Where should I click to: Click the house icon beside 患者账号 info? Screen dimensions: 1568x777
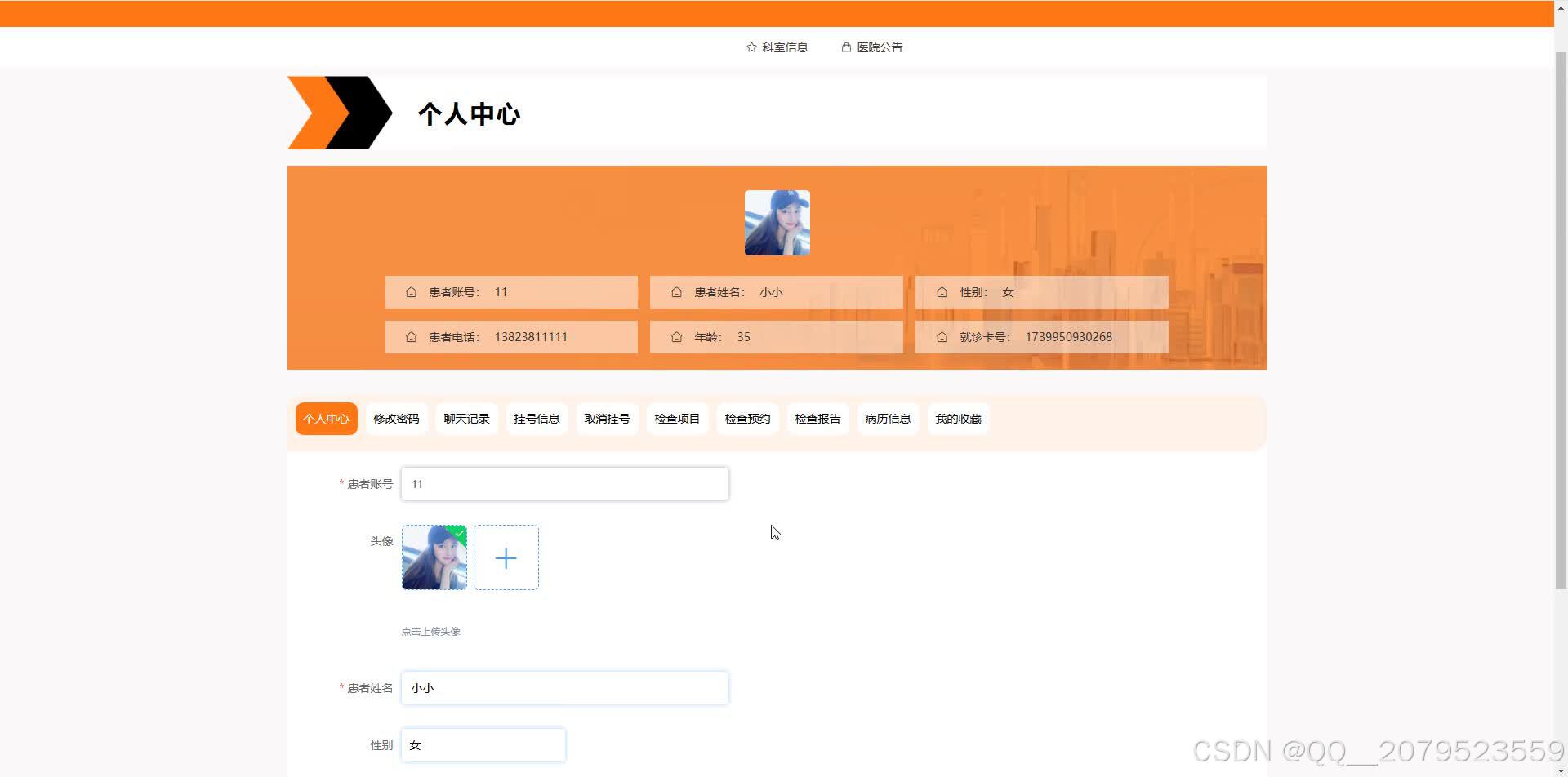[x=411, y=291]
